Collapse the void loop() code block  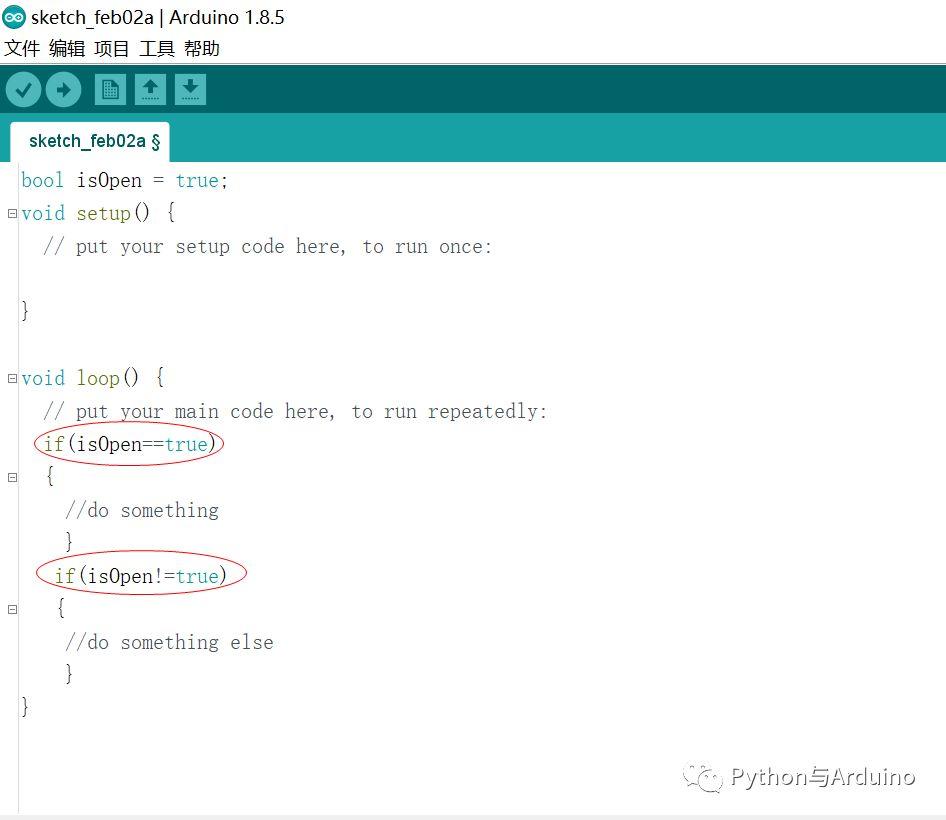tap(12, 378)
